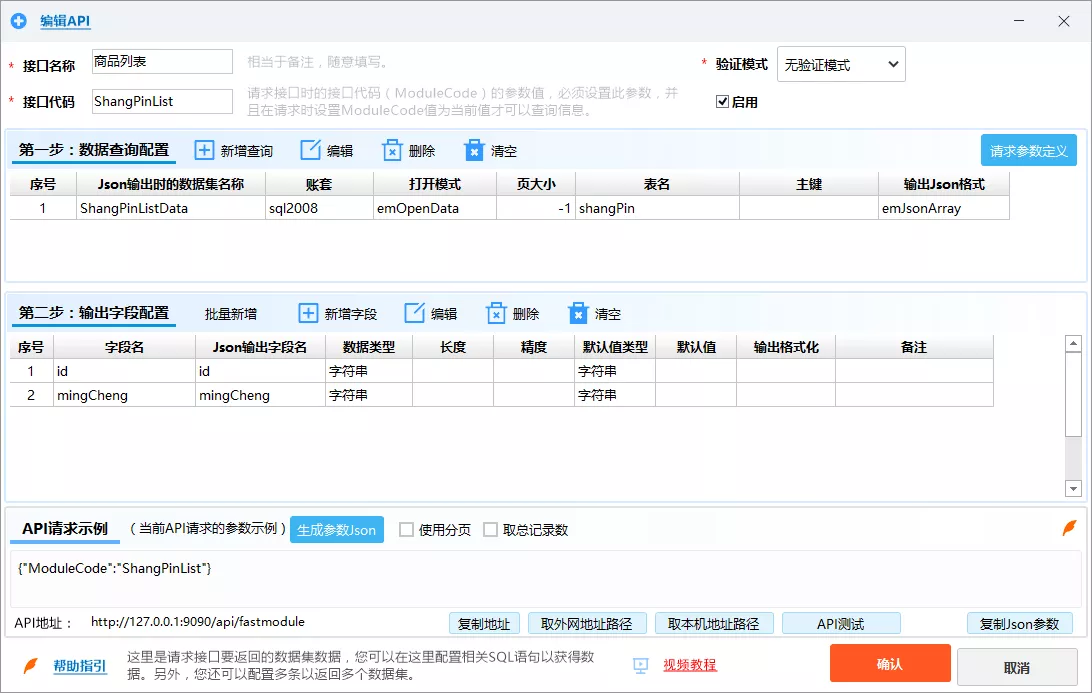Click 清空 trash icon in query section
1092x693 pixels.
point(474,151)
